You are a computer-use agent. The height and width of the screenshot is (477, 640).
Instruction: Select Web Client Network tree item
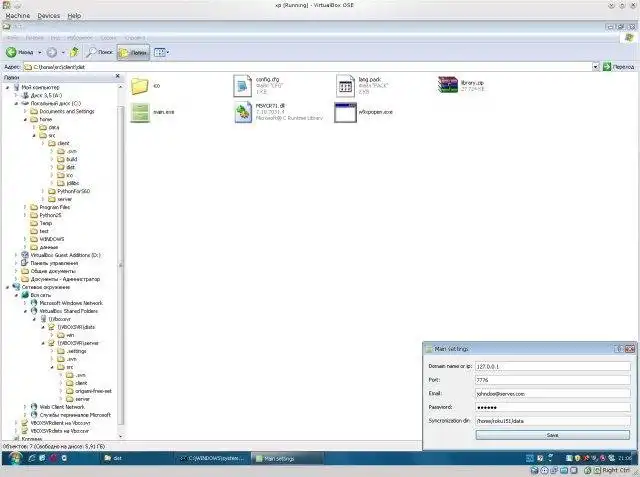(x=62, y=407)
